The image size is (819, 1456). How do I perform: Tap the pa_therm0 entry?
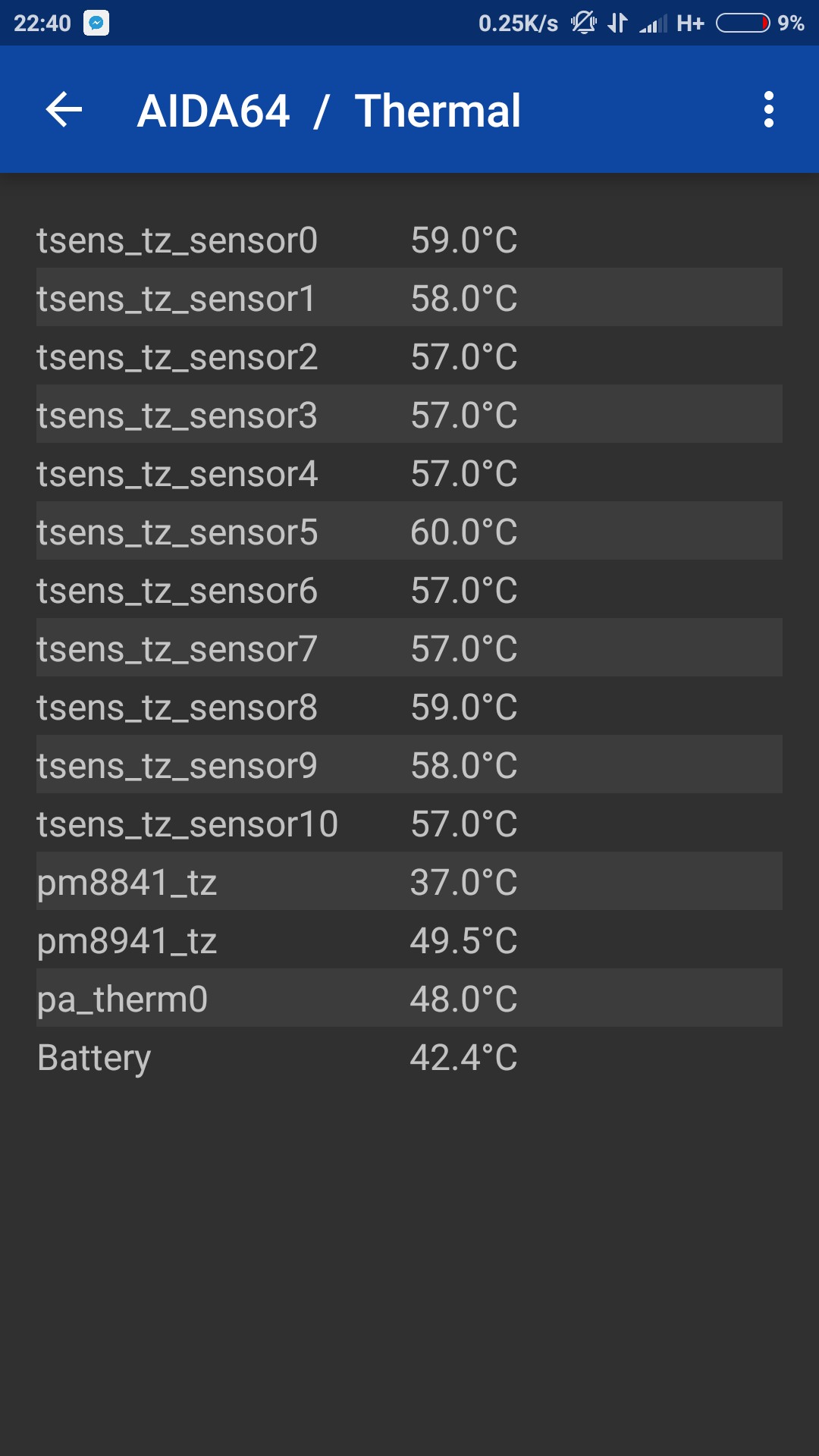[x=409, y=999]
